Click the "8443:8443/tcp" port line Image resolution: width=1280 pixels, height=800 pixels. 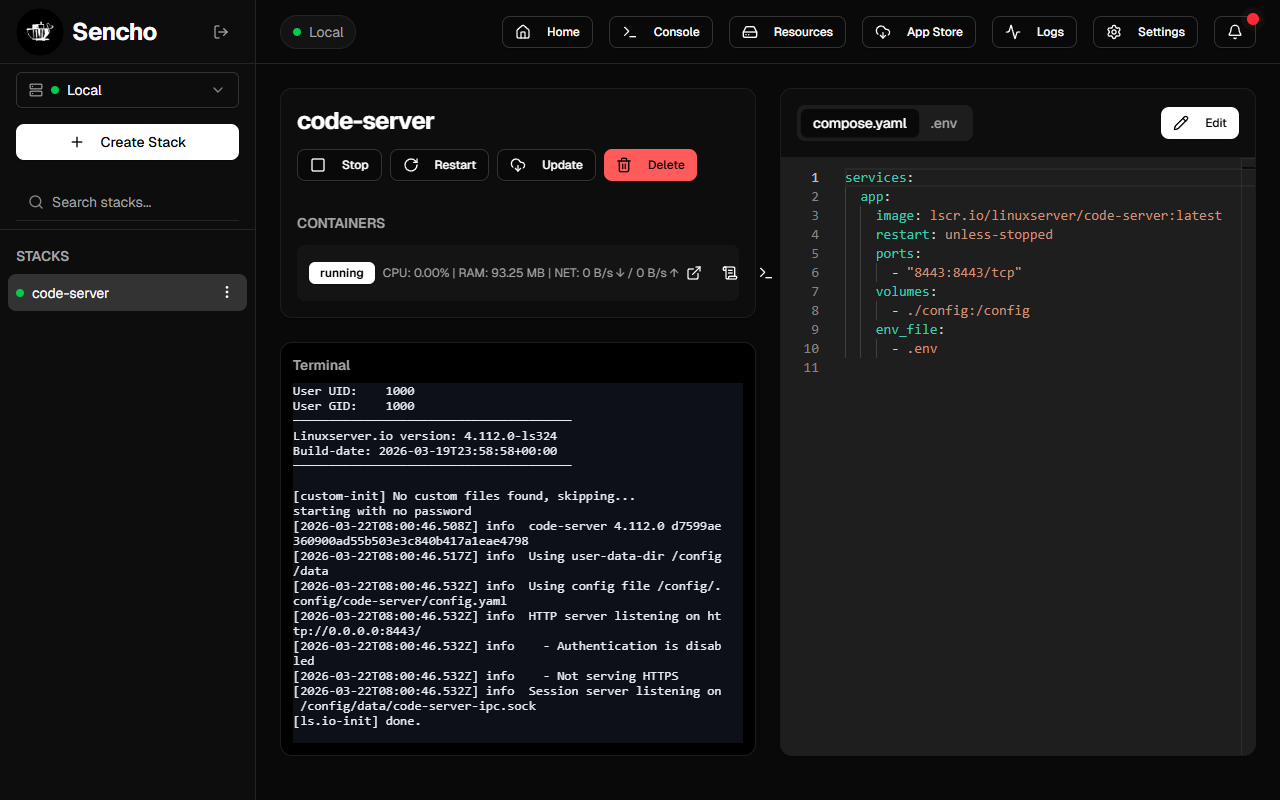956,272
